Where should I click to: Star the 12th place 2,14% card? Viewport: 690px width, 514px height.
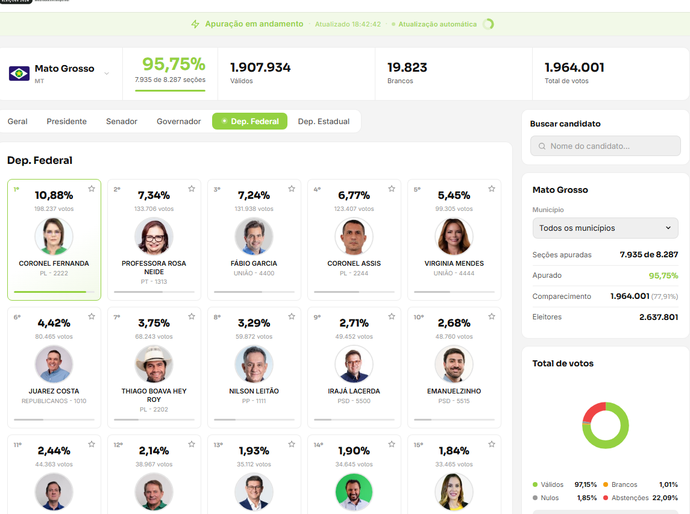[x=191, y=444]
